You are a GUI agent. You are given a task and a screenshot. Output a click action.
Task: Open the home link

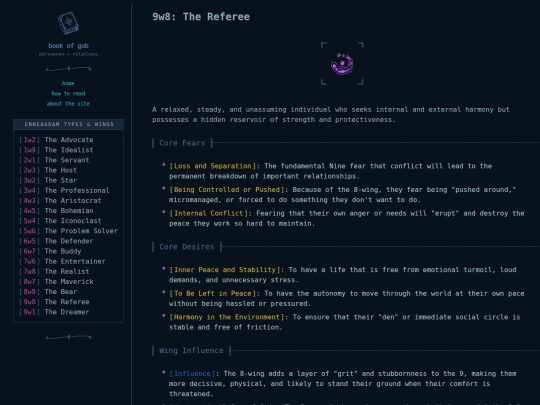pos(68,83)
